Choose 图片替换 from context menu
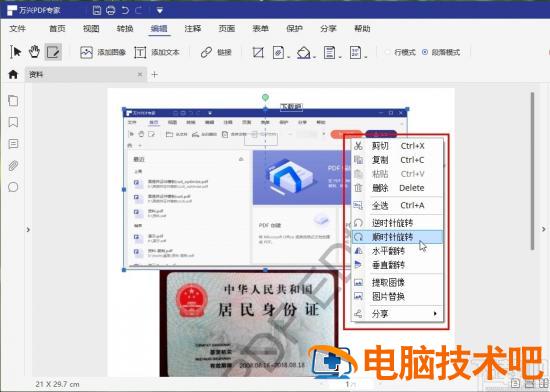This screenshot has height=392, width=550. pos(397,297)
